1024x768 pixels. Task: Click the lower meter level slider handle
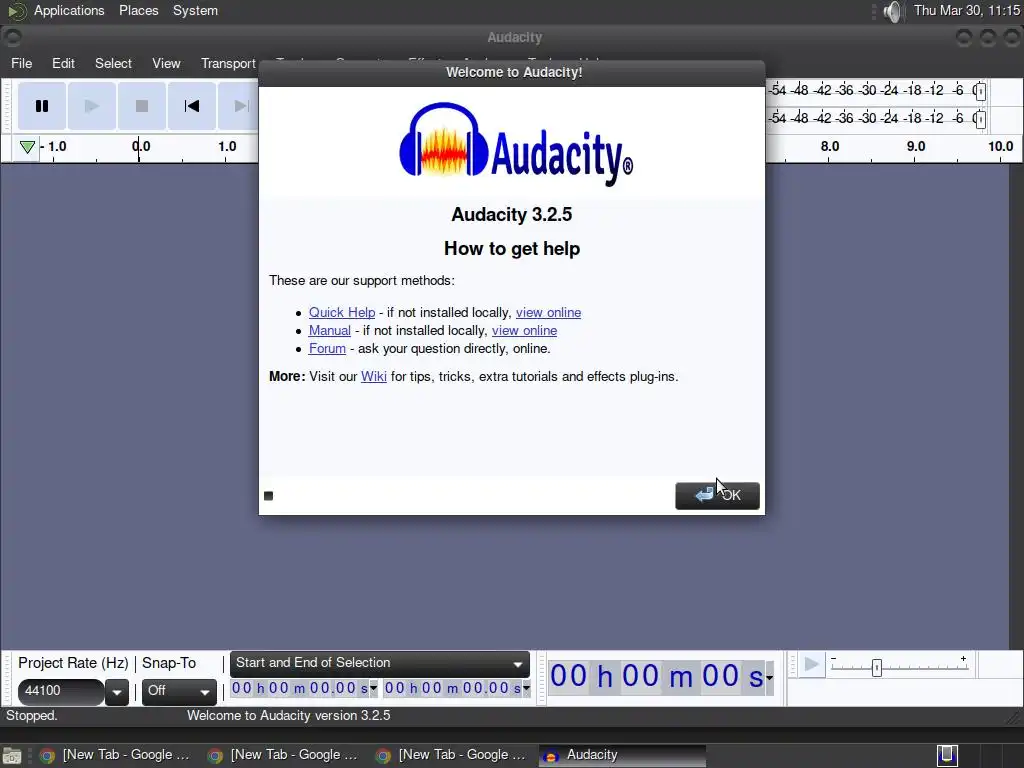(979, 119)
